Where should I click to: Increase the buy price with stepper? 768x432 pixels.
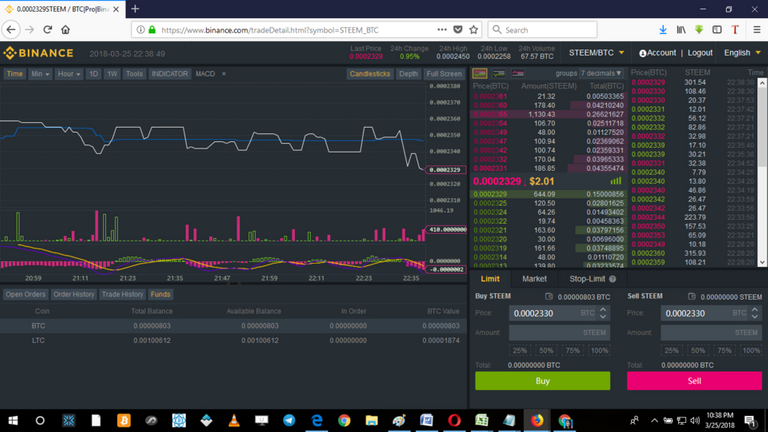click(x=603, y=310)
